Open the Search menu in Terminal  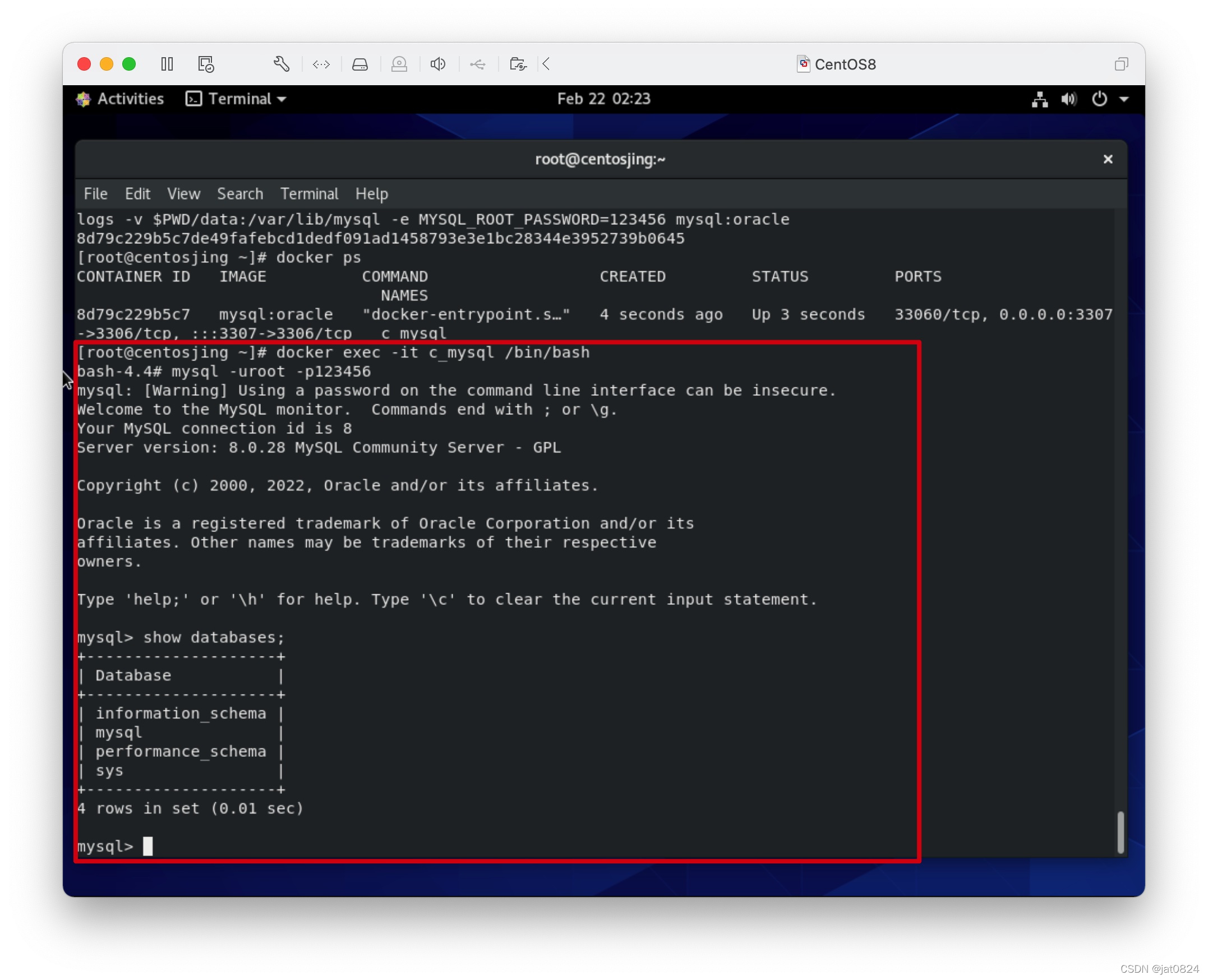240,193
